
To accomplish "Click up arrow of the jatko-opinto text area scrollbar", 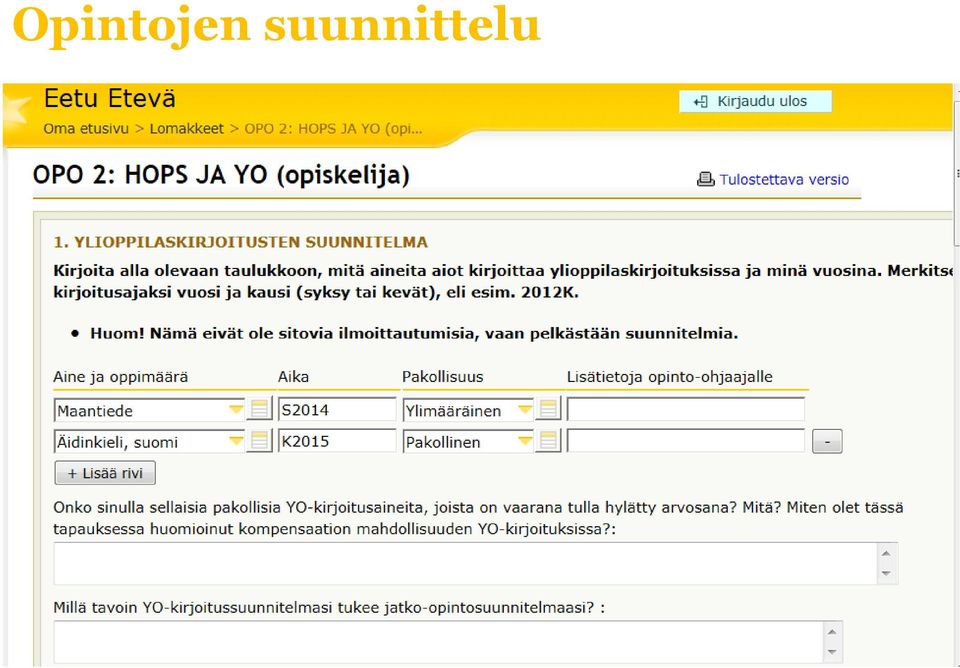I will click(831, 631).
